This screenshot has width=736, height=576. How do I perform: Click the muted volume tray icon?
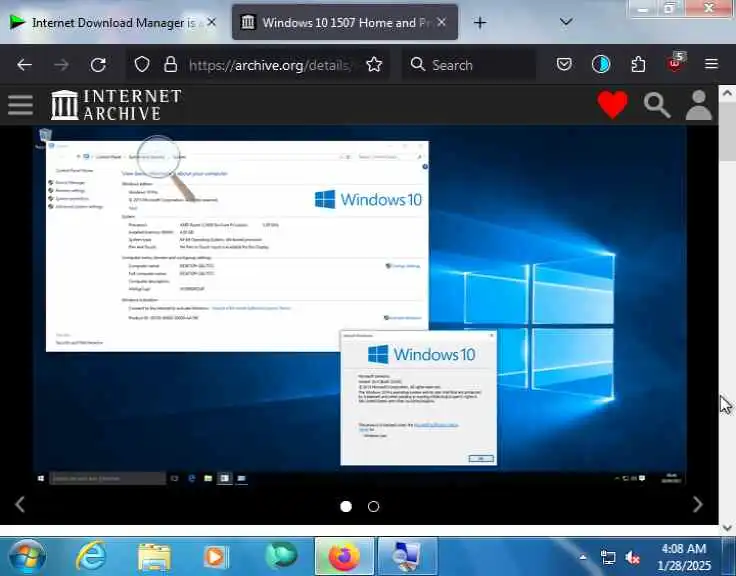632,558
